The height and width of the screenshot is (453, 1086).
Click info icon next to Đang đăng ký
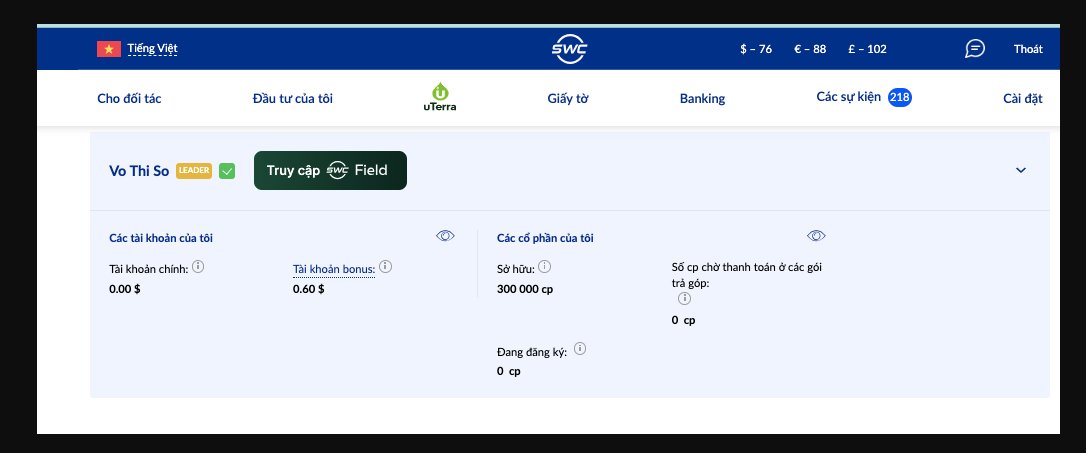[580, 349]
